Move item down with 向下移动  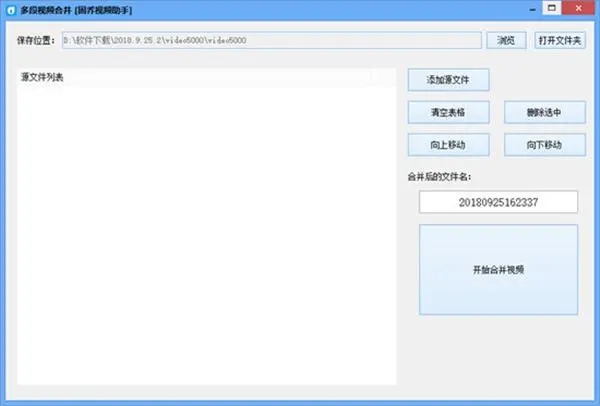(x=545, y=145)
